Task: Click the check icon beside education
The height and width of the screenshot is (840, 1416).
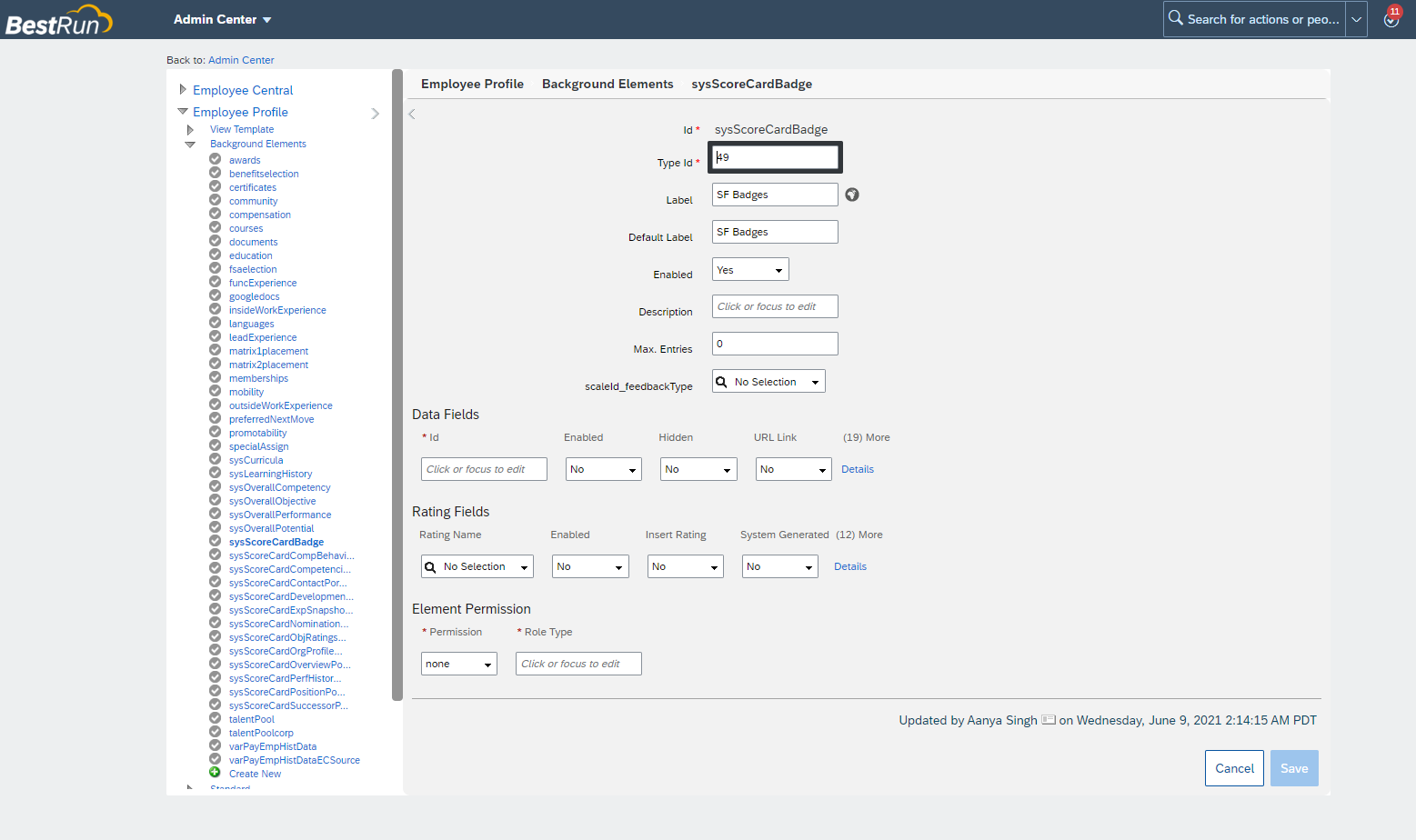Action: tap(215, 255)
